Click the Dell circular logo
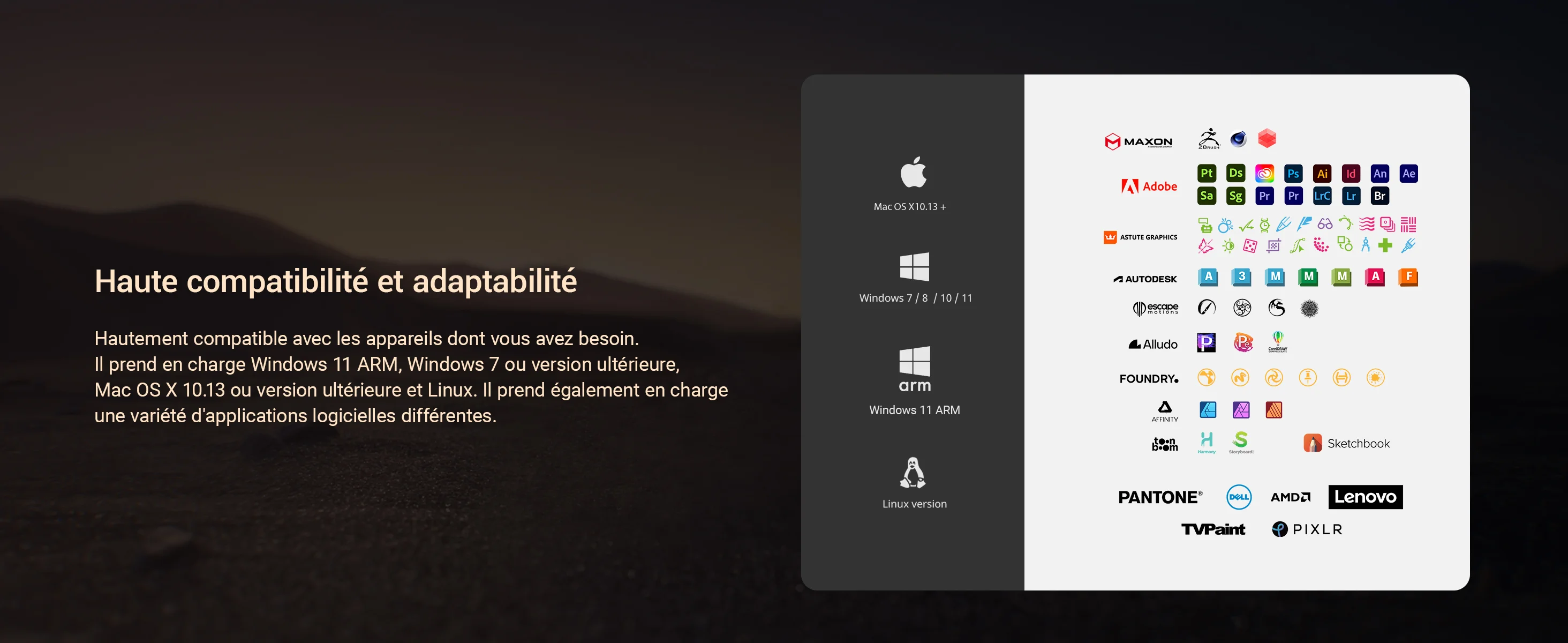This screenshot has height=643, width=1568. pyautogui.click(x=1239, y=497)
